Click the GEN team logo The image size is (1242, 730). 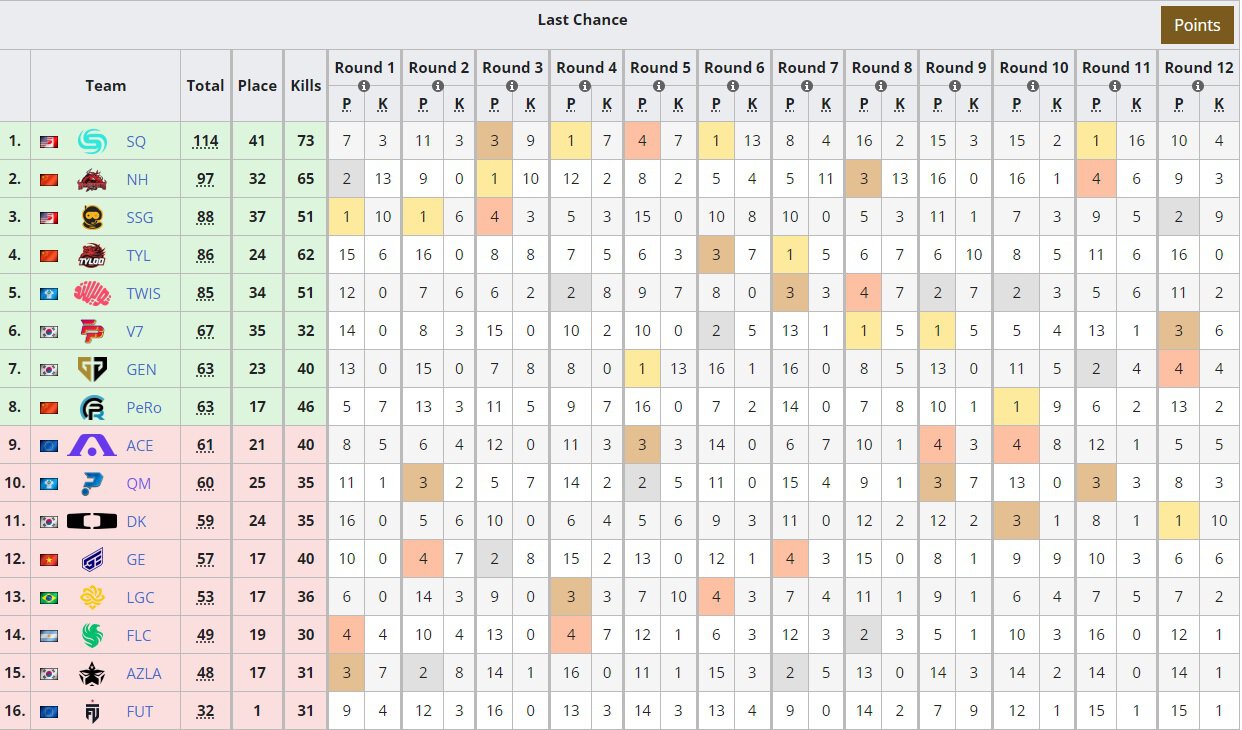tap(92, 369)
